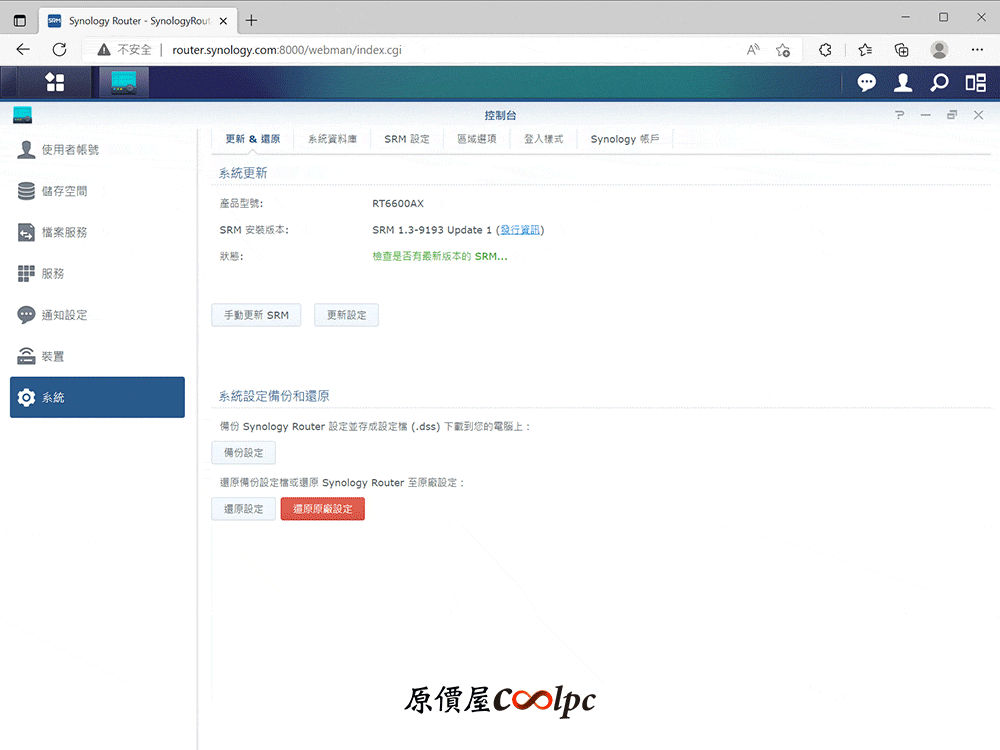The width and height of the screenshot is (1000, 750).
Task: Click the RT6600AX model value text
Action: pyautogui.click(x=398, y=203)
